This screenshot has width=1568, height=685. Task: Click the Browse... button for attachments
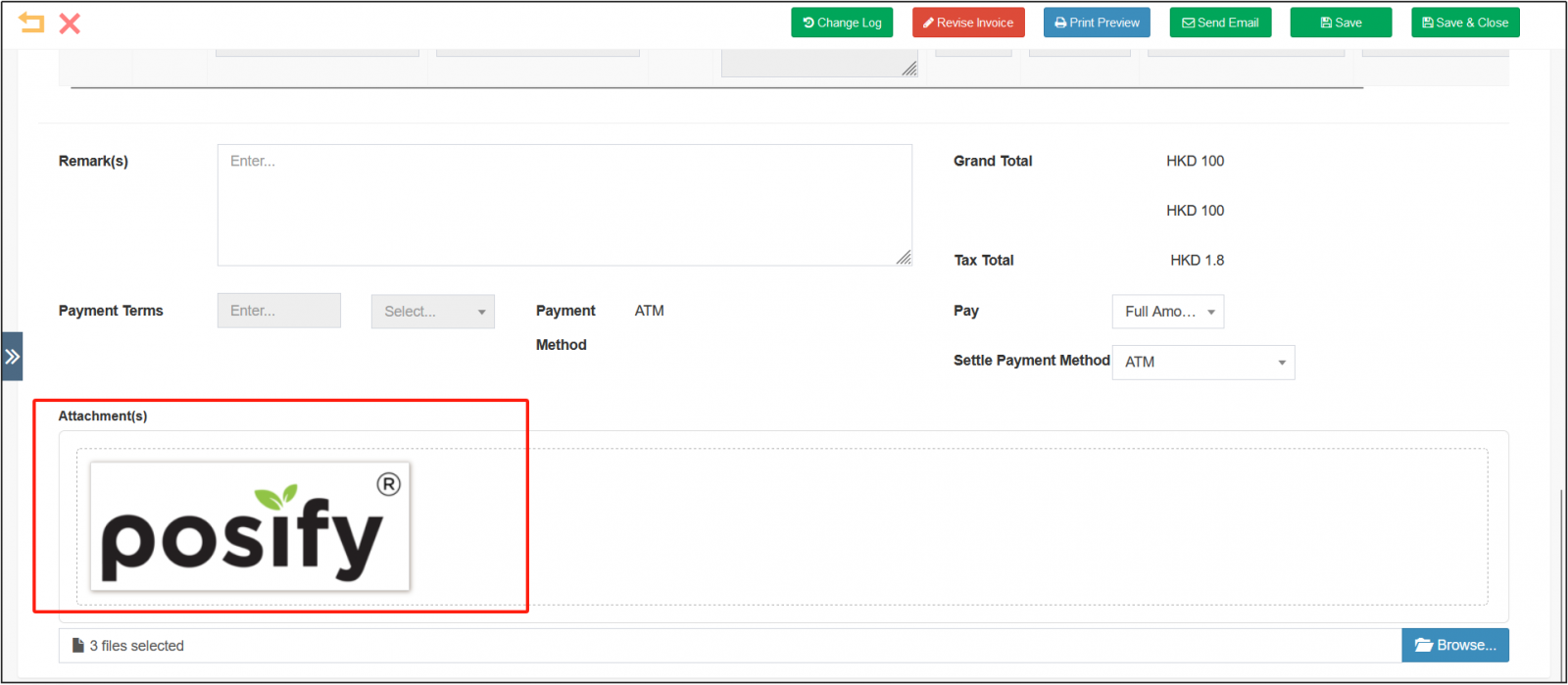coord(1455,645)
